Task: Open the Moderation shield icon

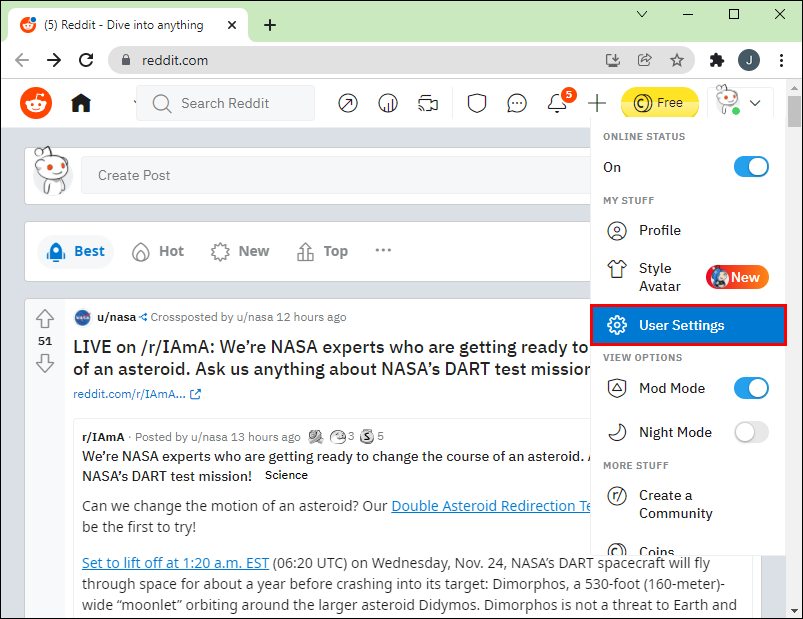Action: [477, 103]
